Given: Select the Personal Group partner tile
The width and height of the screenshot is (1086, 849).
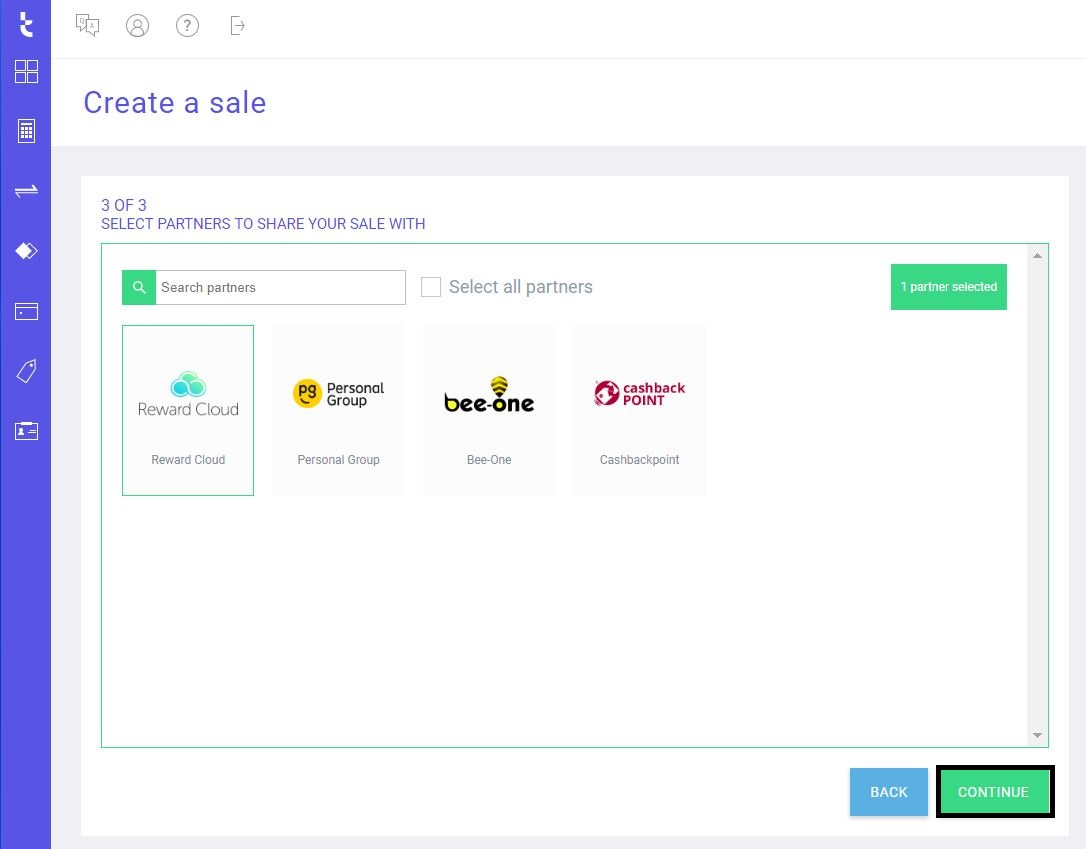Looking at the screenshot, I should [x=338, y=410].
